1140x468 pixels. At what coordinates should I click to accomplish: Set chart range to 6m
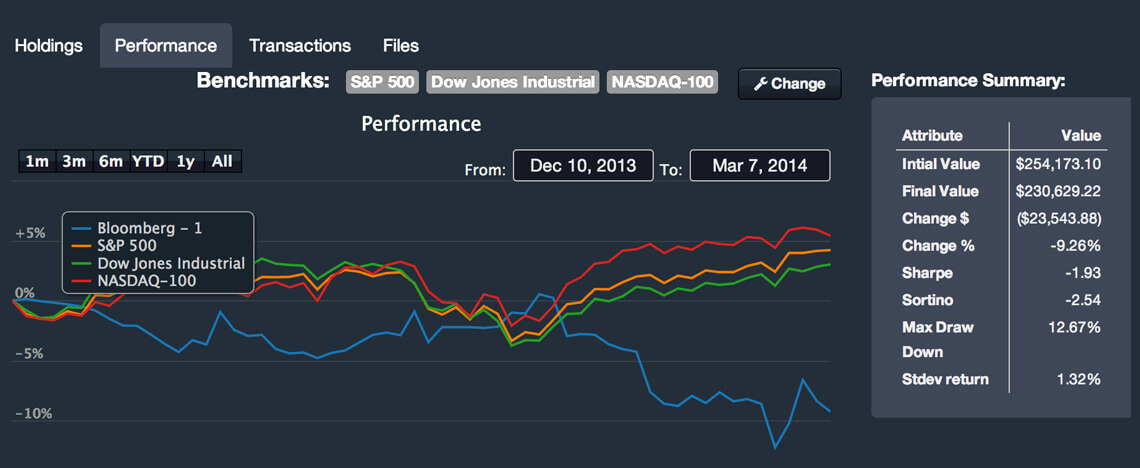coord(111,162)
